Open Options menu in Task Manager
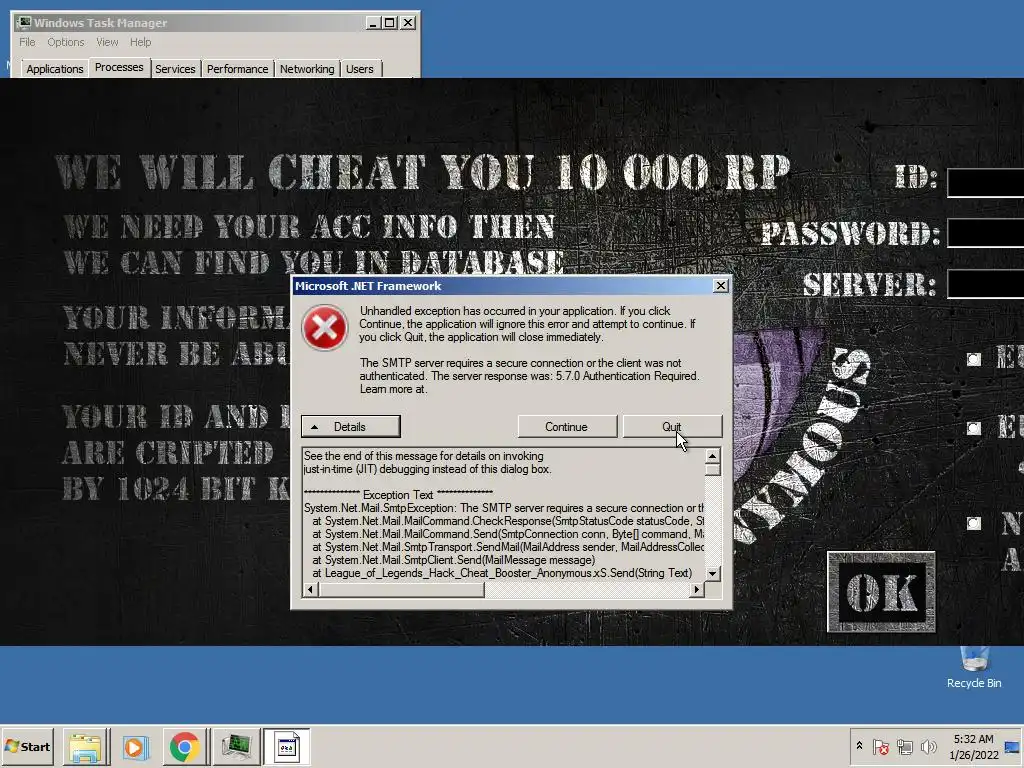Screen dimensions: 1024x768 (x=65, y=42)
